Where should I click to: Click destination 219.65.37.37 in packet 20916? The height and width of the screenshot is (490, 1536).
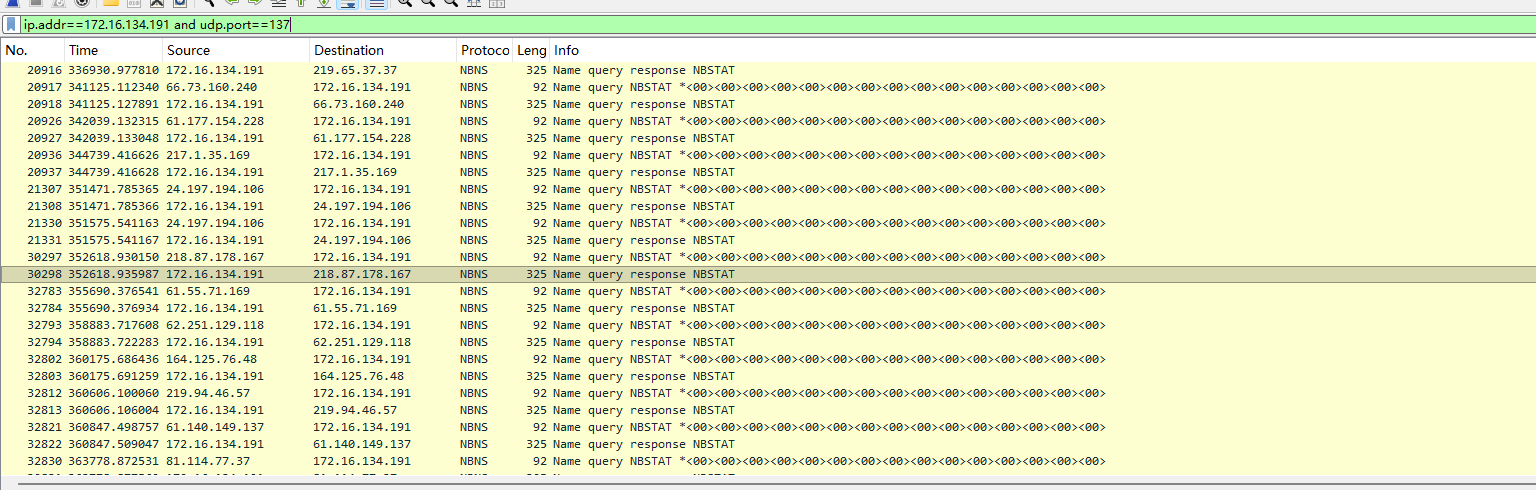click(x=355, y=70)
